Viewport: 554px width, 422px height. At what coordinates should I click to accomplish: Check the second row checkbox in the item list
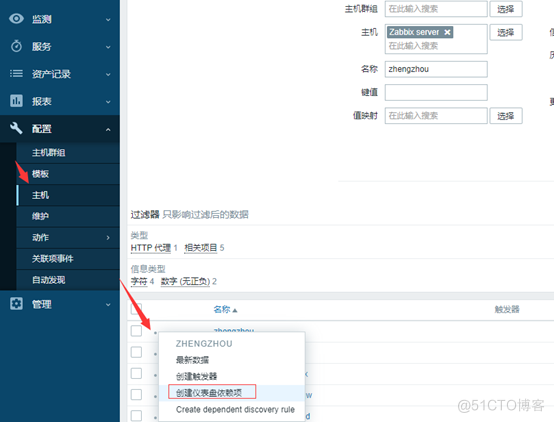pyautogui.click(x=136, y=352)
